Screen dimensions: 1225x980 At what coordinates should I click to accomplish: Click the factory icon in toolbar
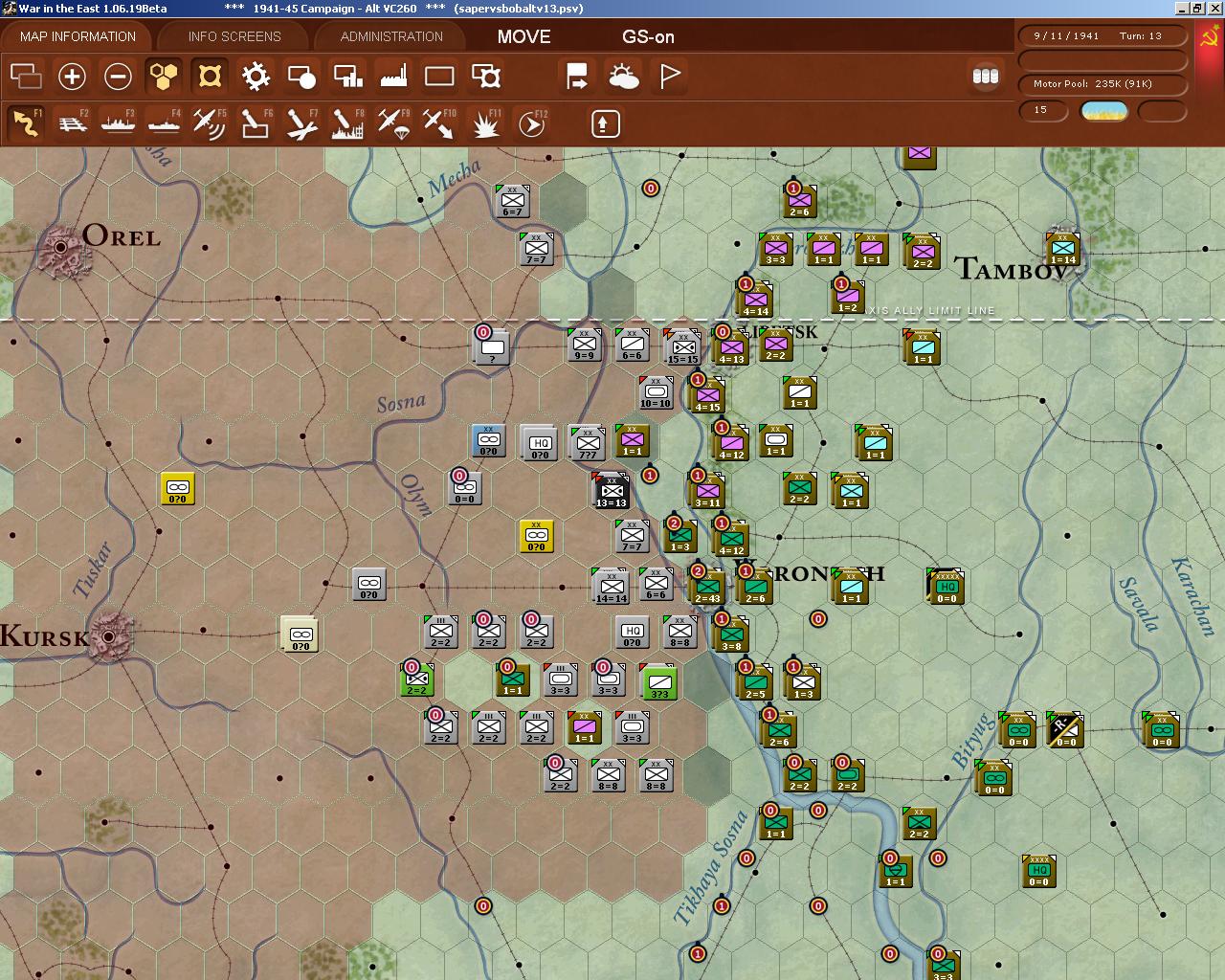click(x=393, y=77)
